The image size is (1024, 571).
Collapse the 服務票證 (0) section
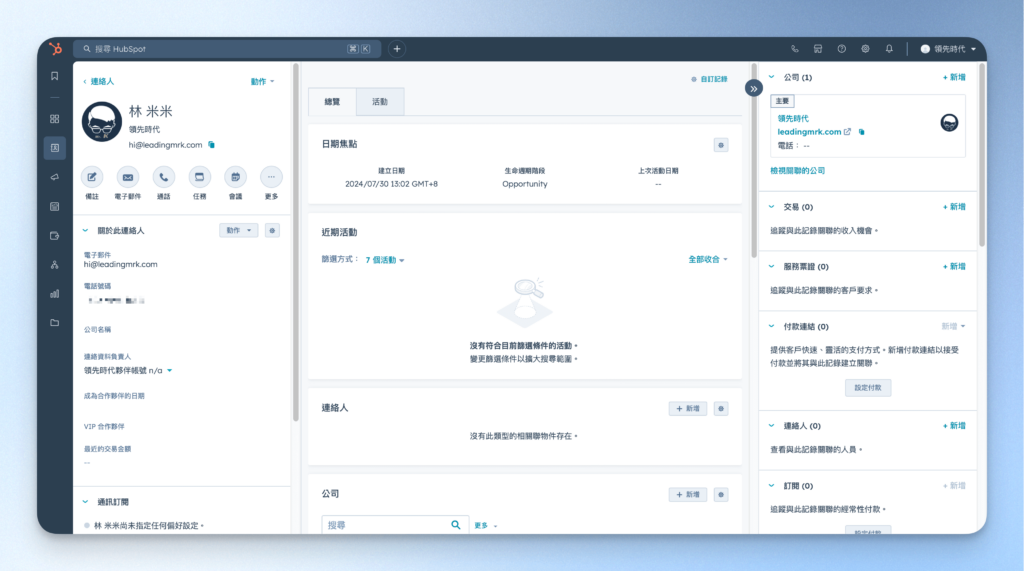coord(772,267)
